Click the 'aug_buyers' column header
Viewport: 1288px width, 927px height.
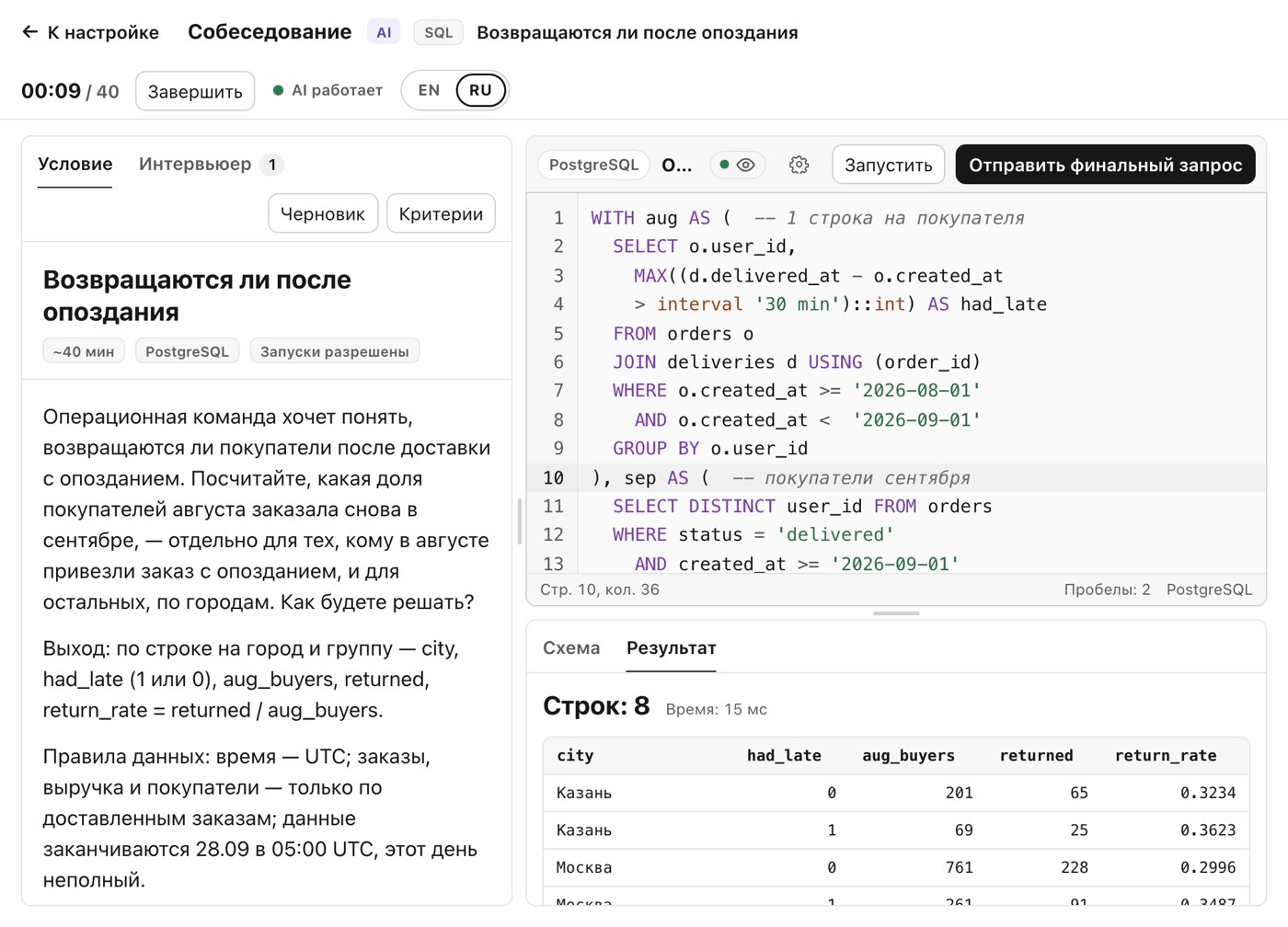(x=908, y=755)
